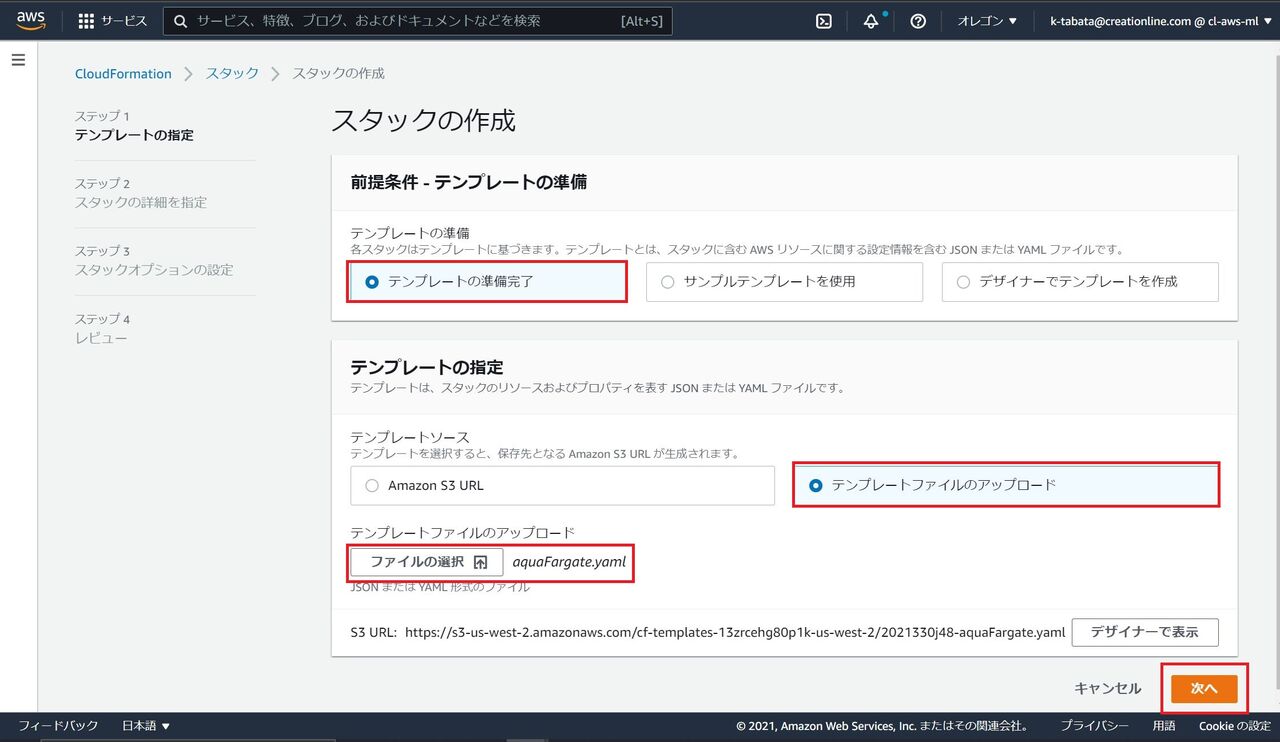Open the オレゴン region dropdown
Image resolution: width=1280 pixels, height=742 pixels.
987,21
